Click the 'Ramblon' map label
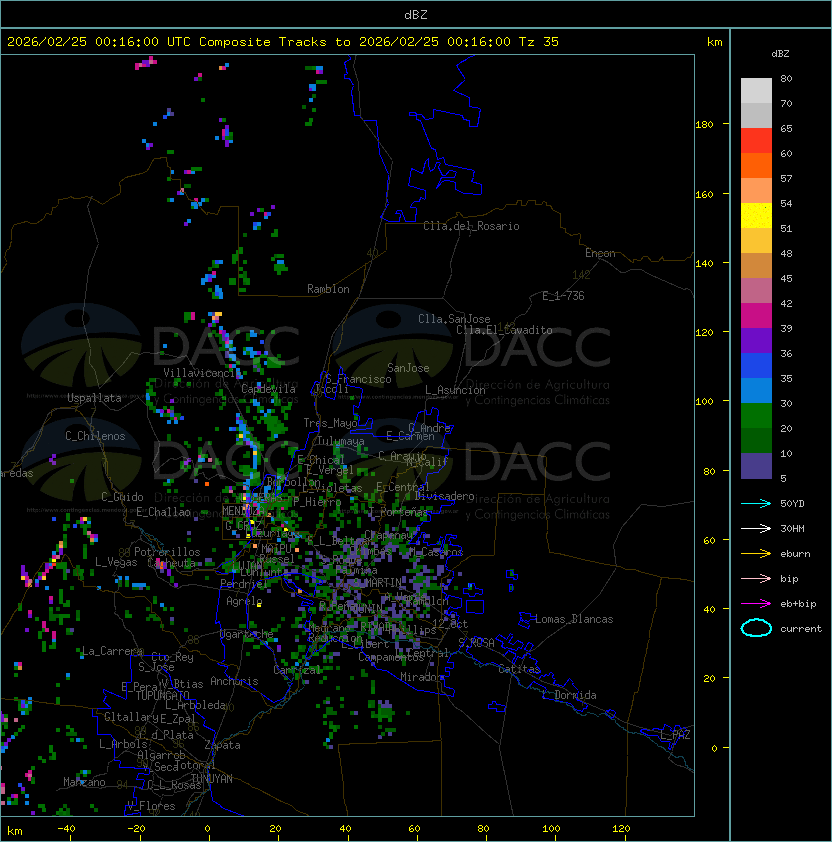832x842 pixels. [328, 289]
